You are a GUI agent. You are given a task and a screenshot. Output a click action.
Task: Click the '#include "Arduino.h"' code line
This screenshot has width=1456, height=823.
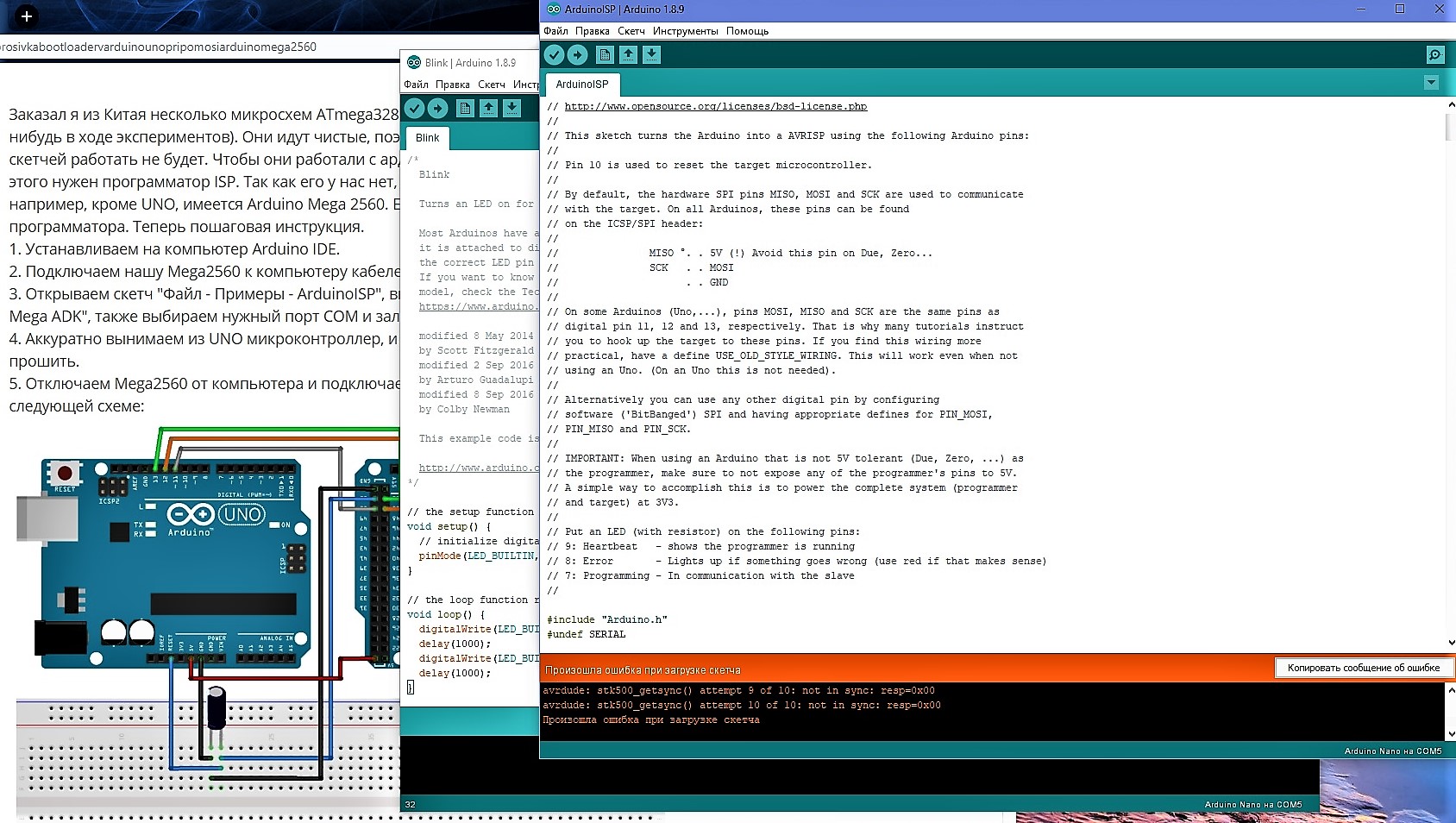point(607,620)
